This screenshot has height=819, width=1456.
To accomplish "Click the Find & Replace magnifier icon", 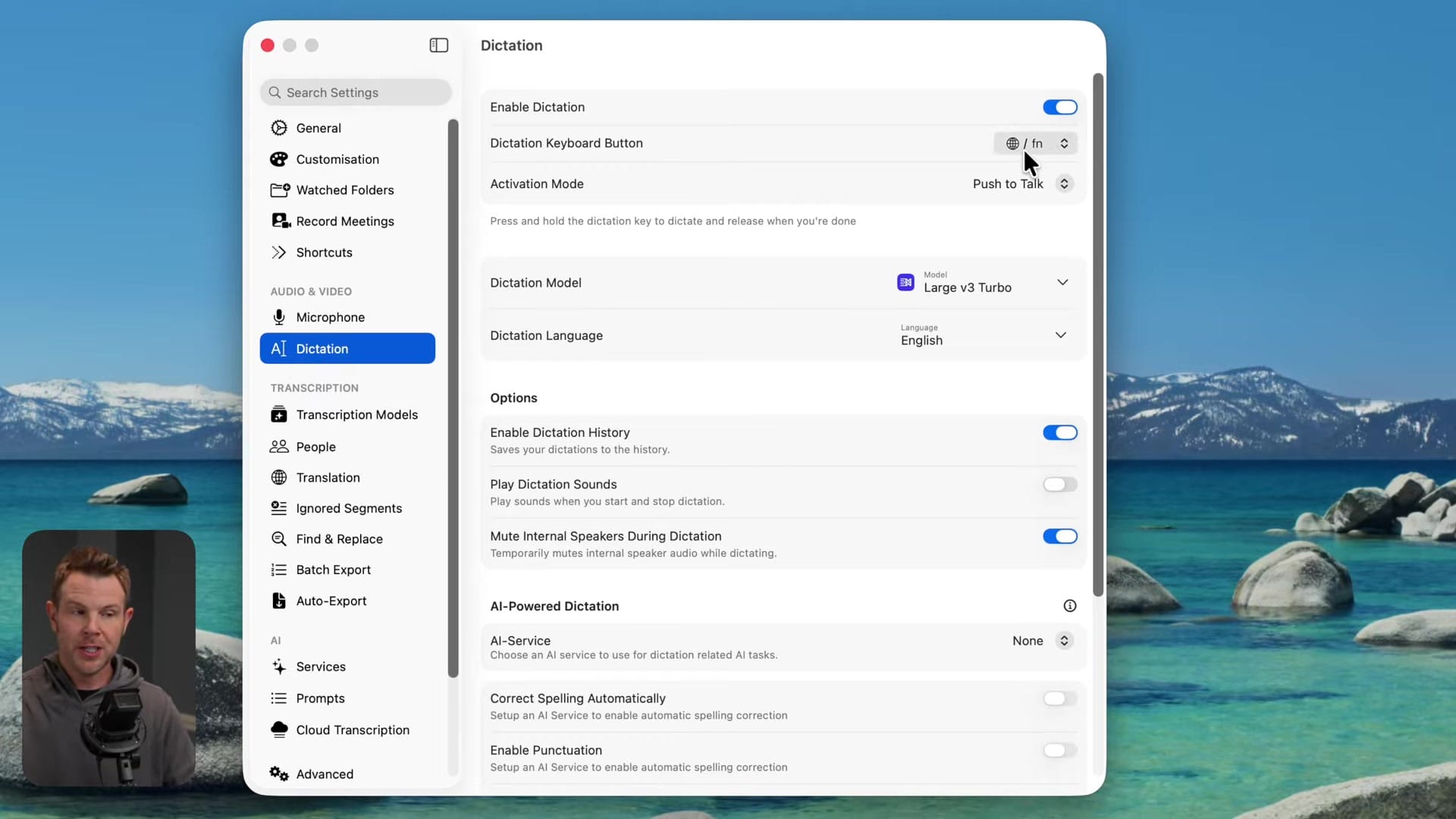I will [x=279, y=539].
